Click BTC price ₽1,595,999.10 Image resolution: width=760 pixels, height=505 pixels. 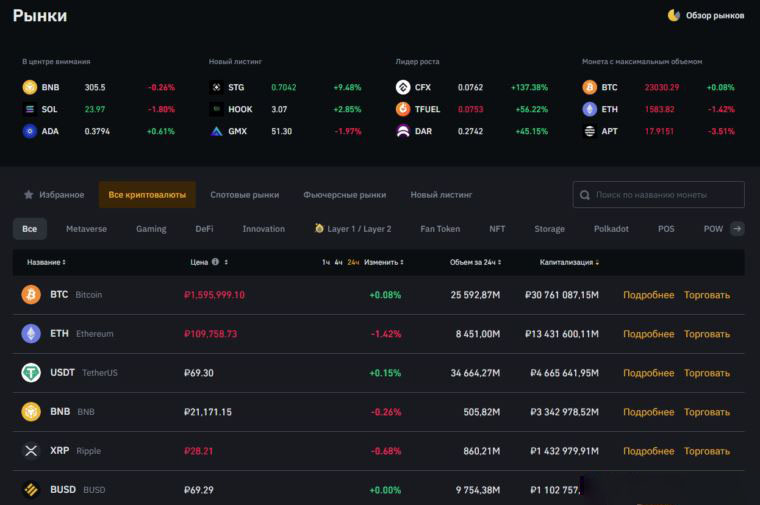pyautogui.click(x=214, y=295)
